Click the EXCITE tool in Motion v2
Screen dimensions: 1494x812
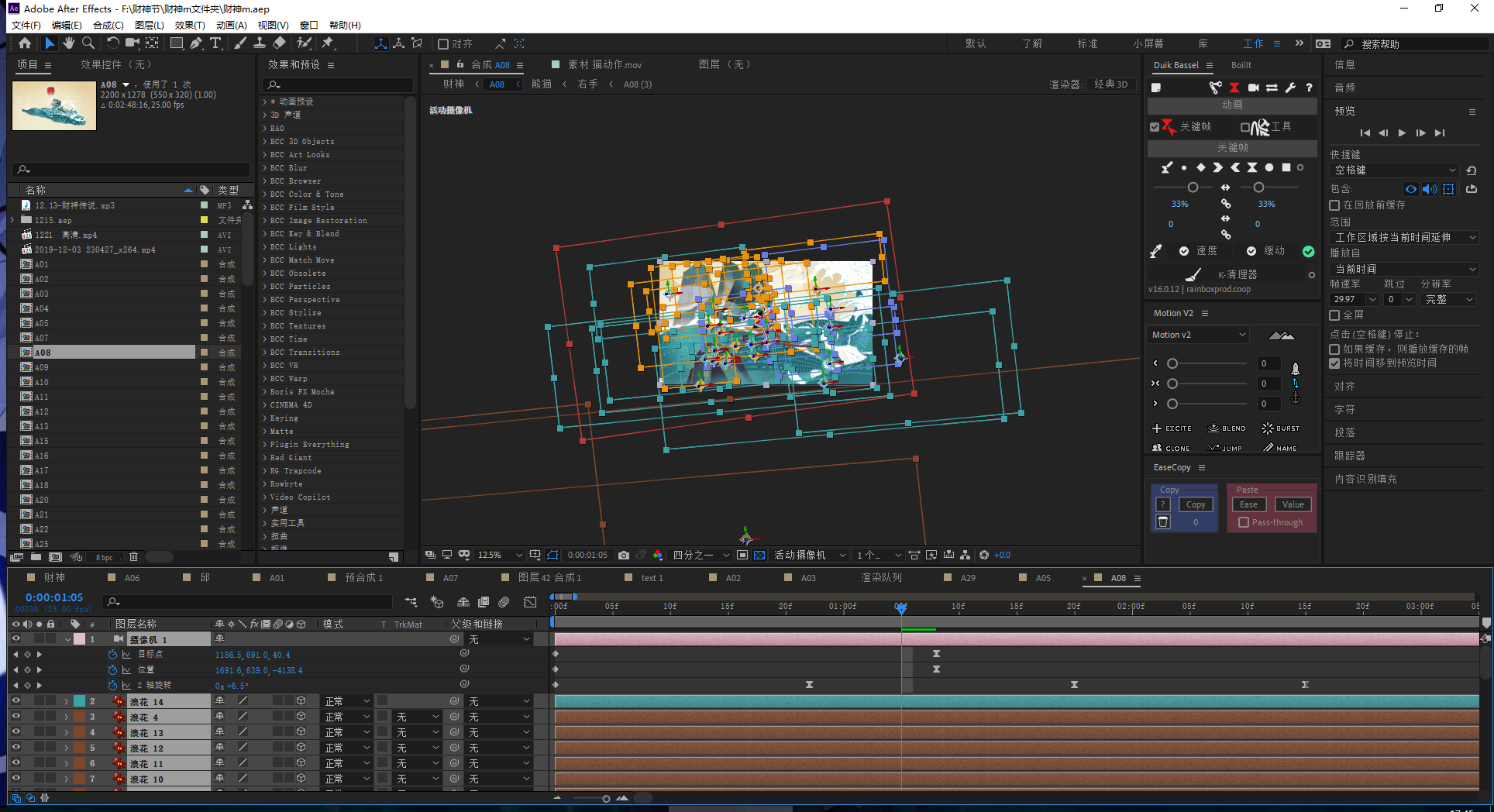pos(1172,428)
